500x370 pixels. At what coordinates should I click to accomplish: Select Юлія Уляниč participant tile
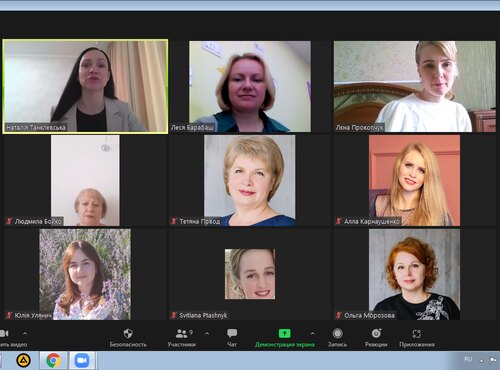85,274
